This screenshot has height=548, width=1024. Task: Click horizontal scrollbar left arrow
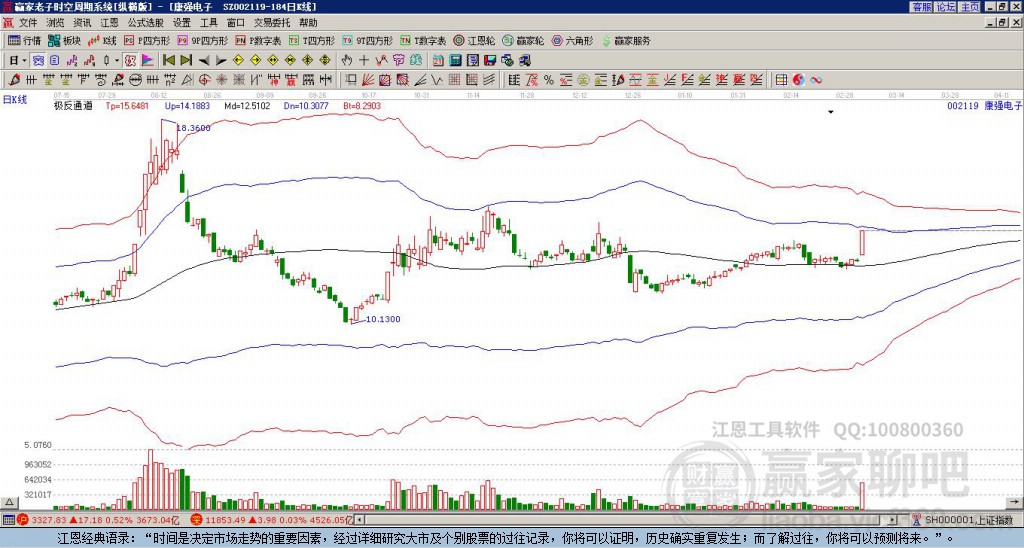359,521
